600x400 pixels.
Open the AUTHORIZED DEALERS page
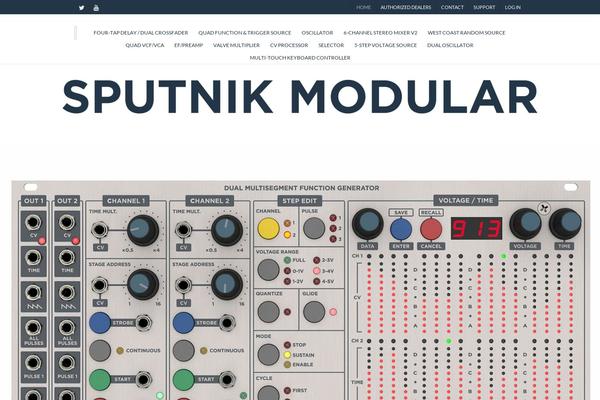pyautogui.click(x=406, y=7)
